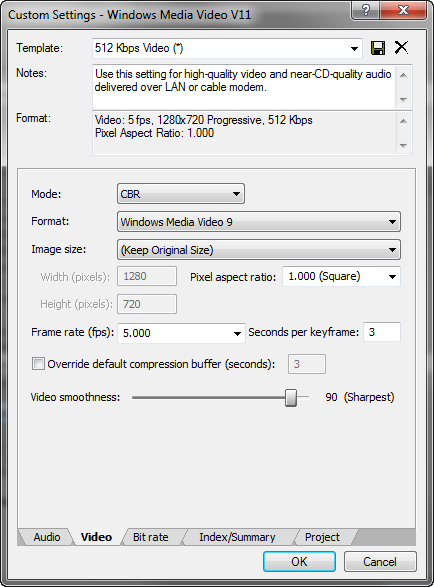
Task: Open the Pixel aspect ratio dropdown
Action: [x=341, y=277]
